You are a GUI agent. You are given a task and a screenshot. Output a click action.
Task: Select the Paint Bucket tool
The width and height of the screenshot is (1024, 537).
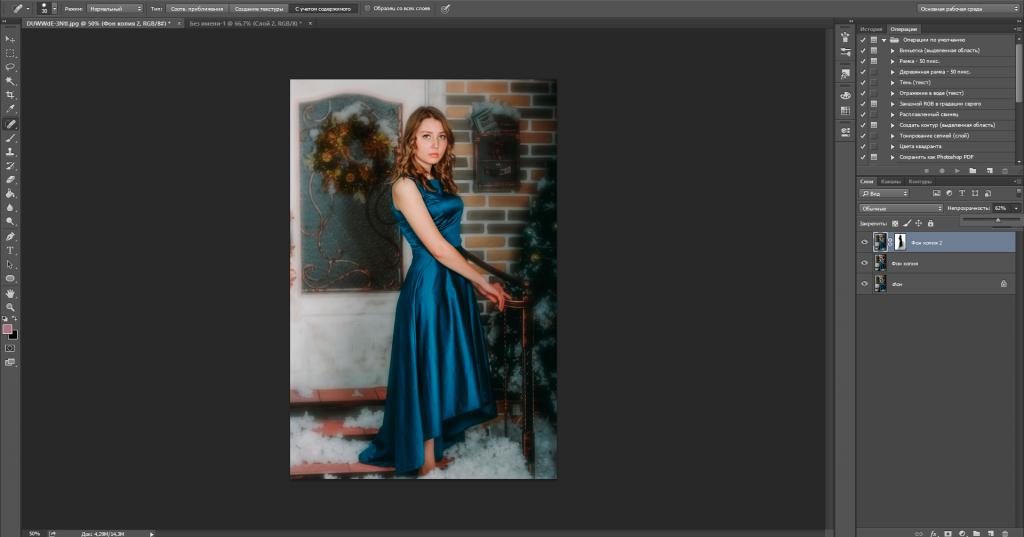point(10,194)
